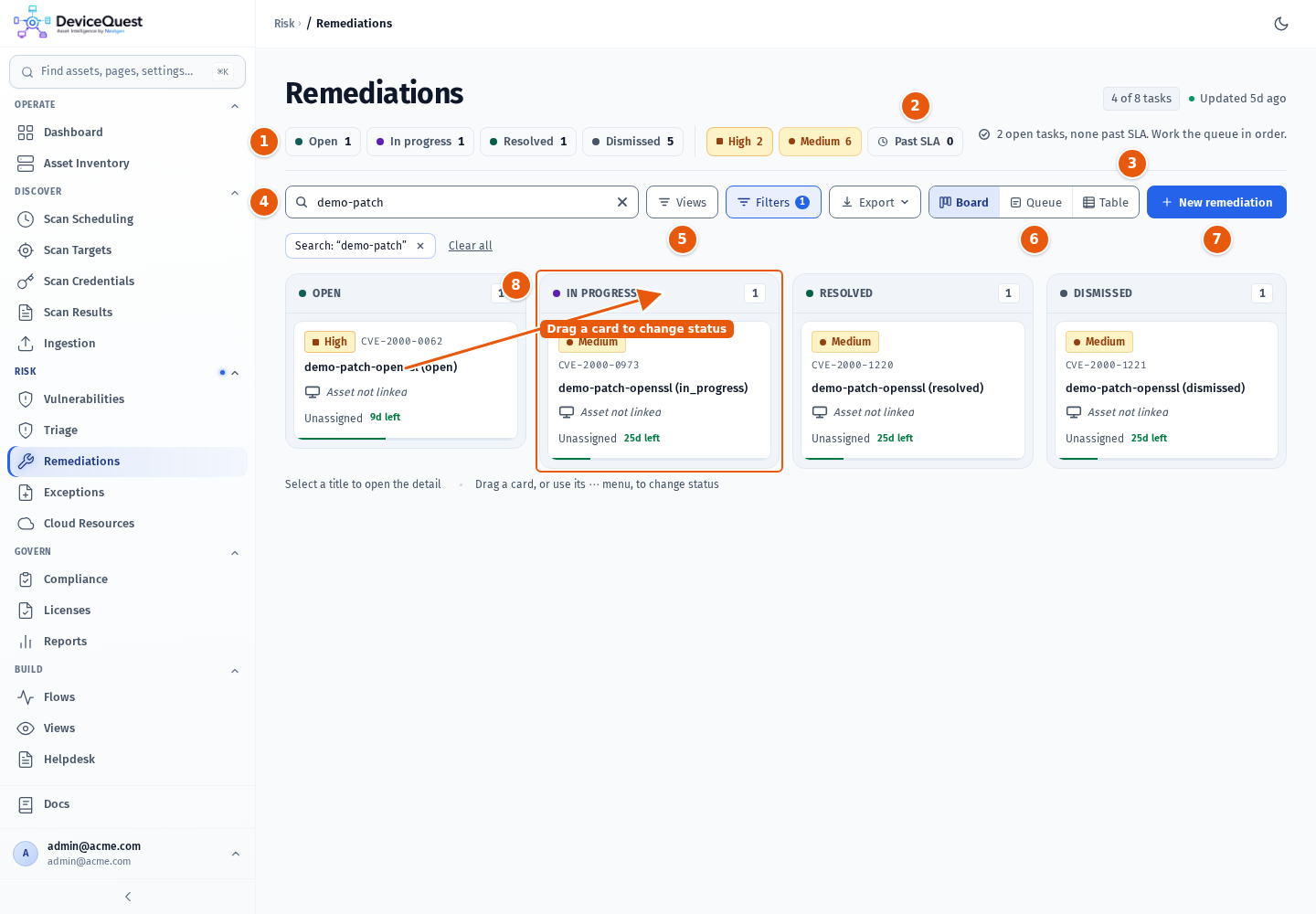Toggle dark mode with the moon icon
Screen dimensions: 1316x914
tap(1281, 24)
